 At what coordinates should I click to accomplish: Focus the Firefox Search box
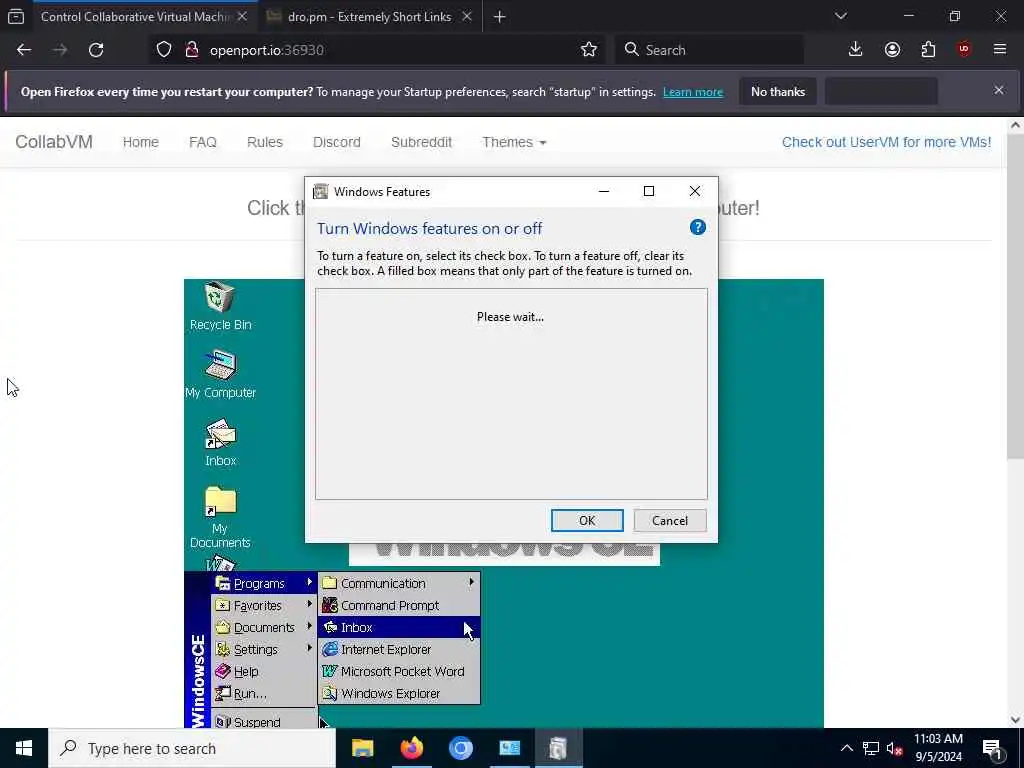(709, 50)
